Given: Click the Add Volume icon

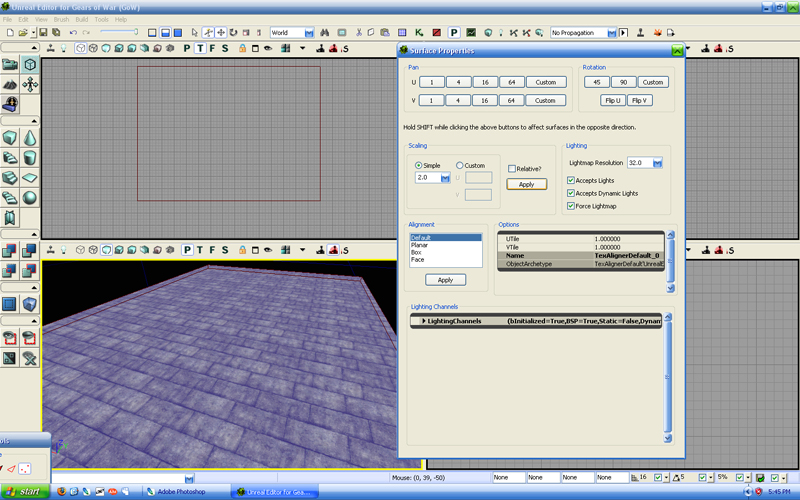Looking at the screenshot, I should tap(30, 304).
